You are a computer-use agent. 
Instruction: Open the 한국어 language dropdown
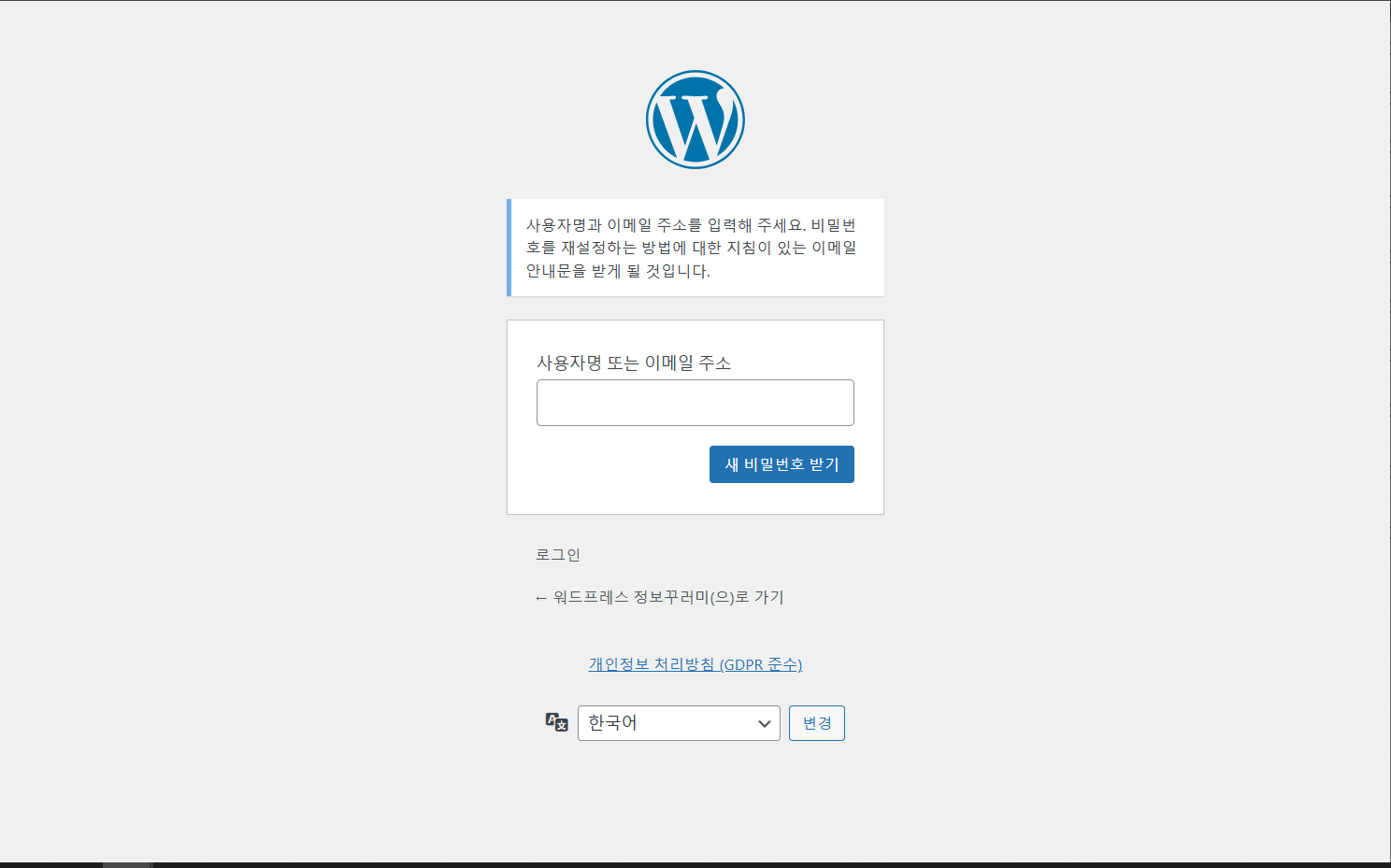[679, 723]
